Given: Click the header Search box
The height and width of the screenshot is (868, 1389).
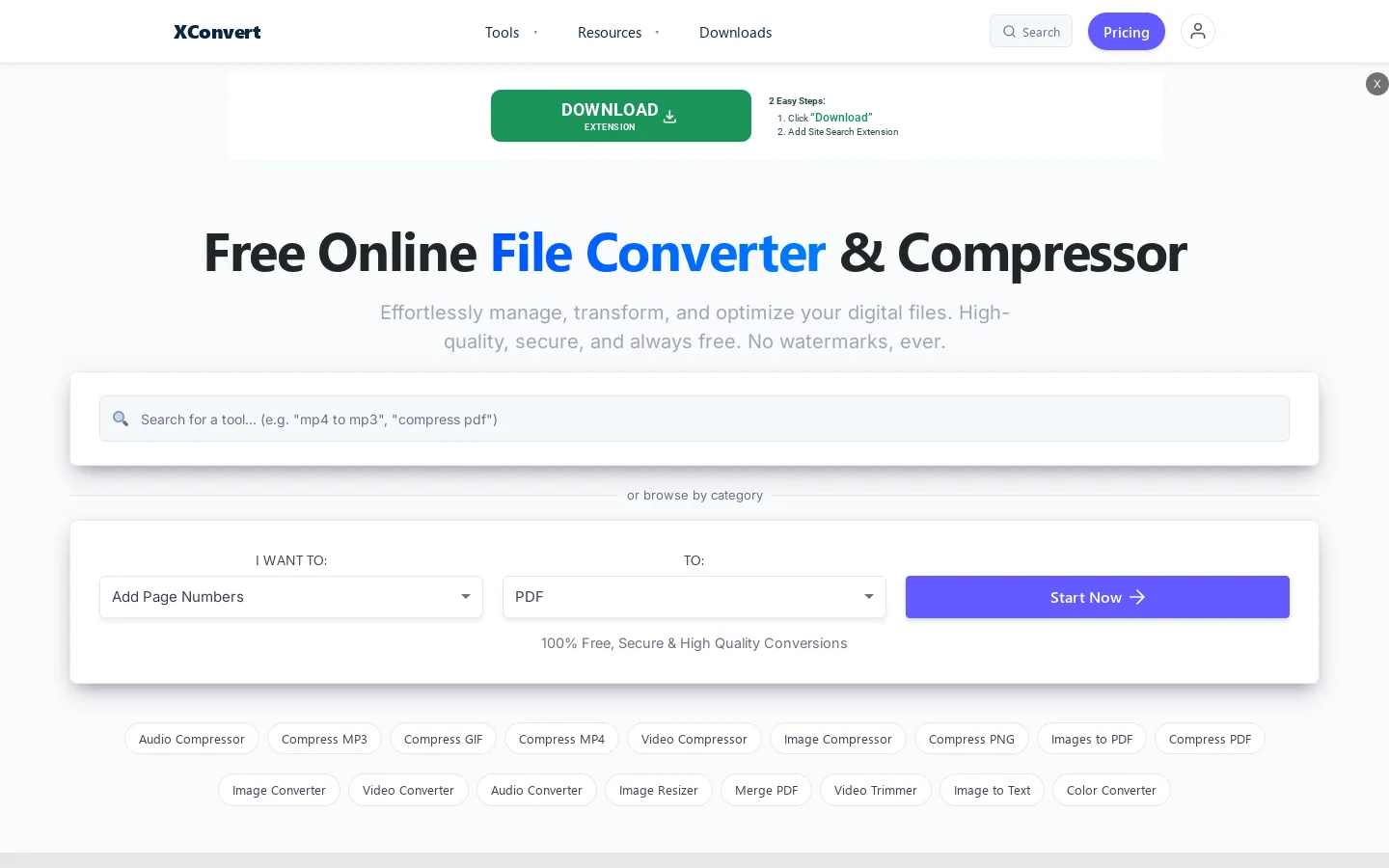Looking at the screenshot, I should coord(1031,32).
